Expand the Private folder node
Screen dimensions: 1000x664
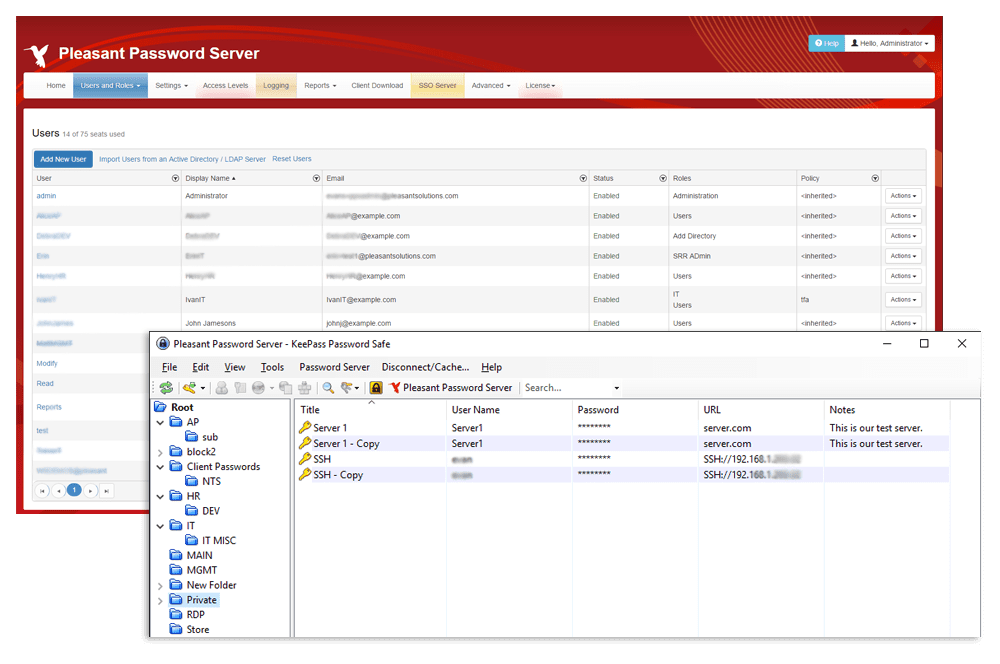pyautogui.click(x=160, y=600)
